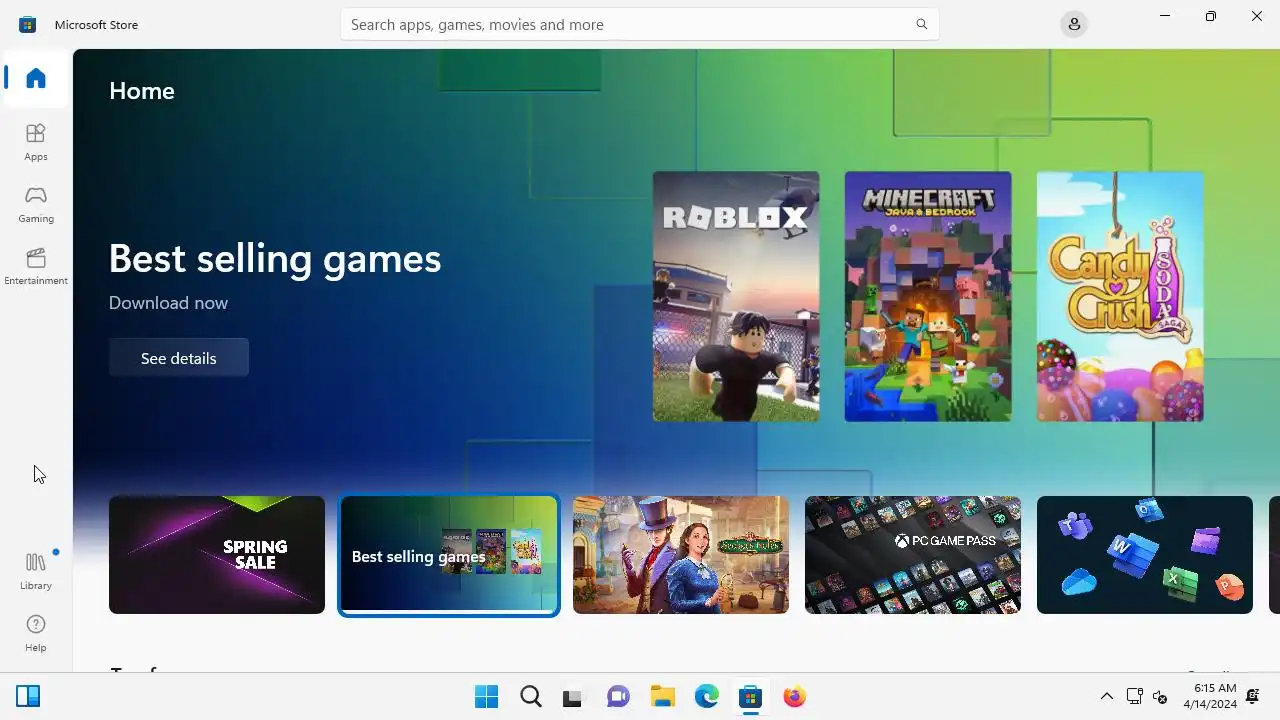Click the Download now subtitle
The height and width of the screenshot is (720, 1280).
(168, 303)
